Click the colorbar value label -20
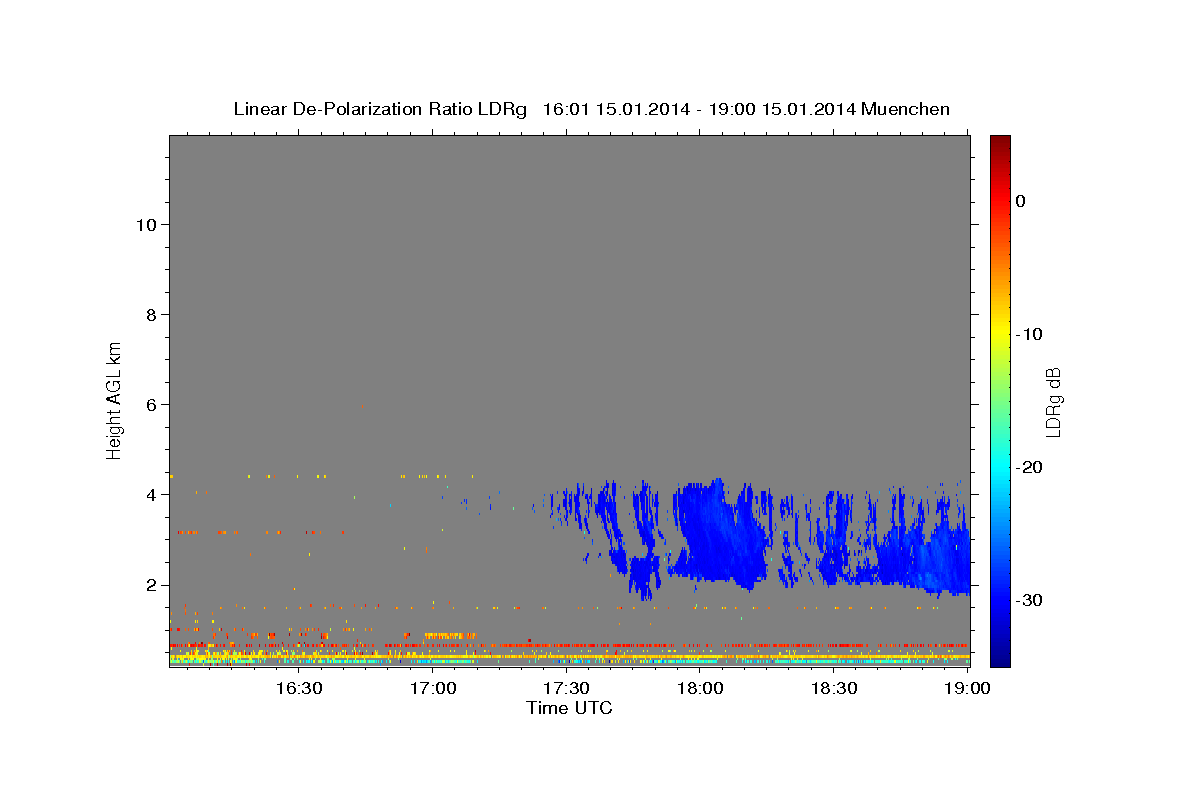The image size is (1200, 800). 1029,467
